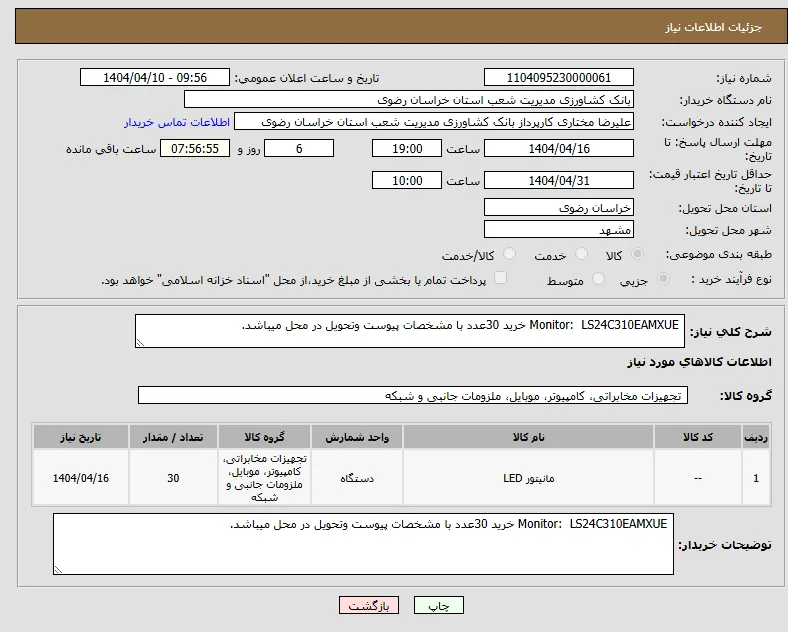Click the چاپ print button

click(x=439, y=605)
